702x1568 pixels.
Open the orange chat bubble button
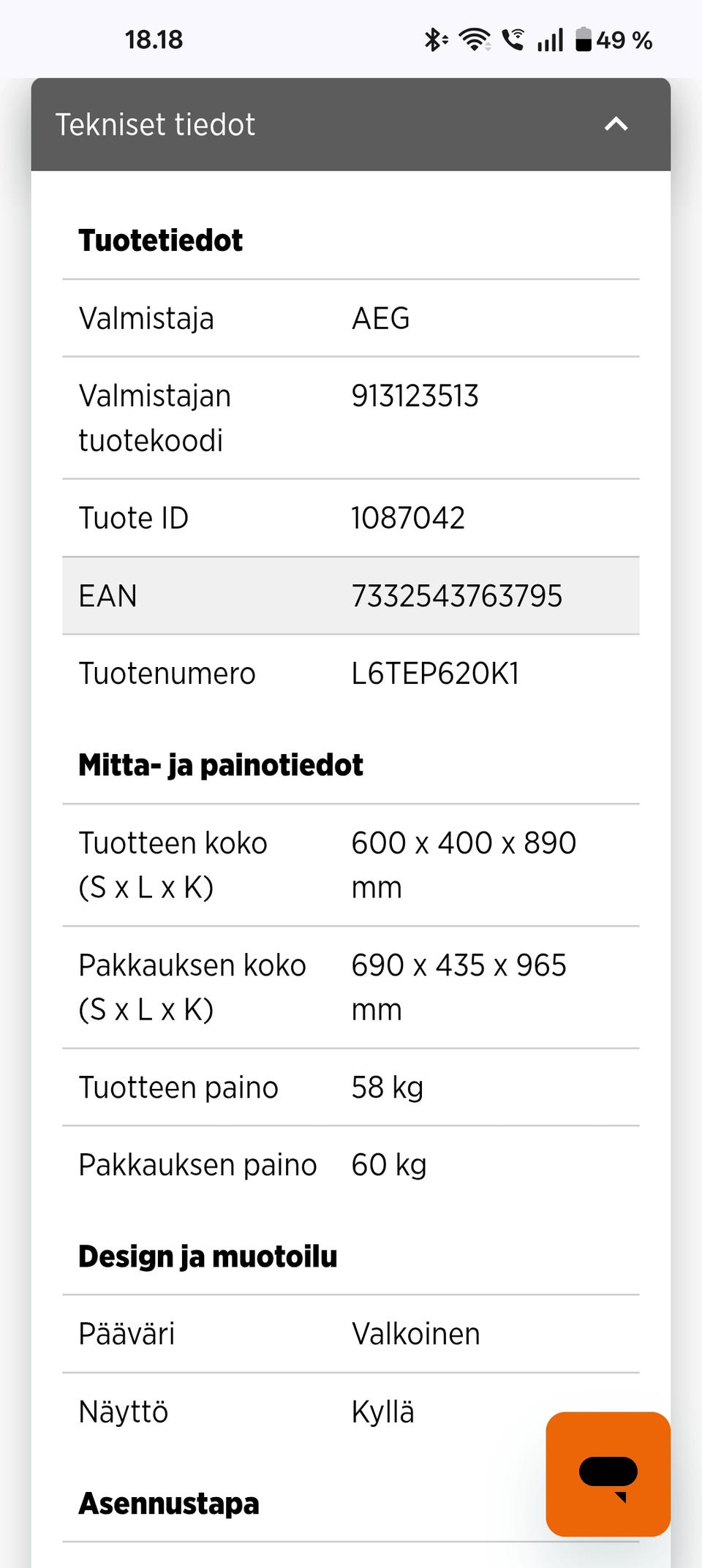click(608, 1474)
